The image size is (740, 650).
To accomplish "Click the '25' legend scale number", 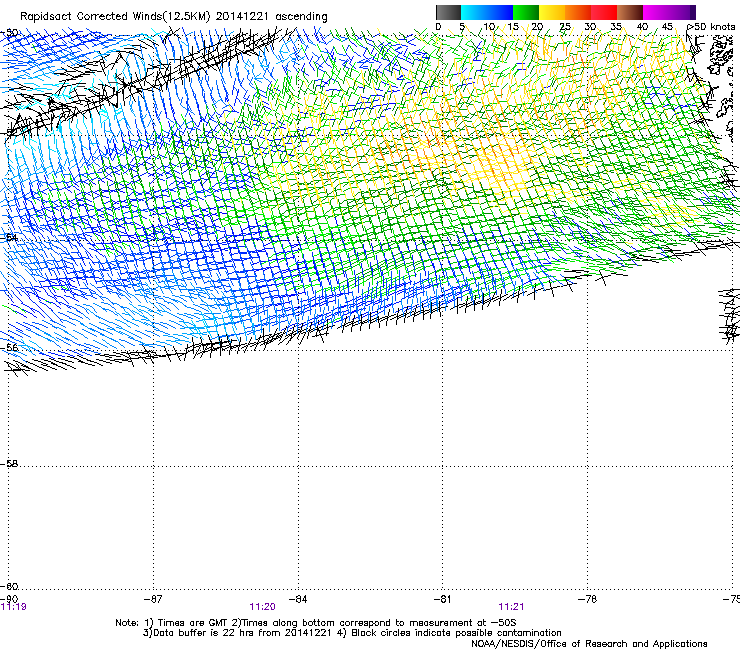I will point(565,27).
